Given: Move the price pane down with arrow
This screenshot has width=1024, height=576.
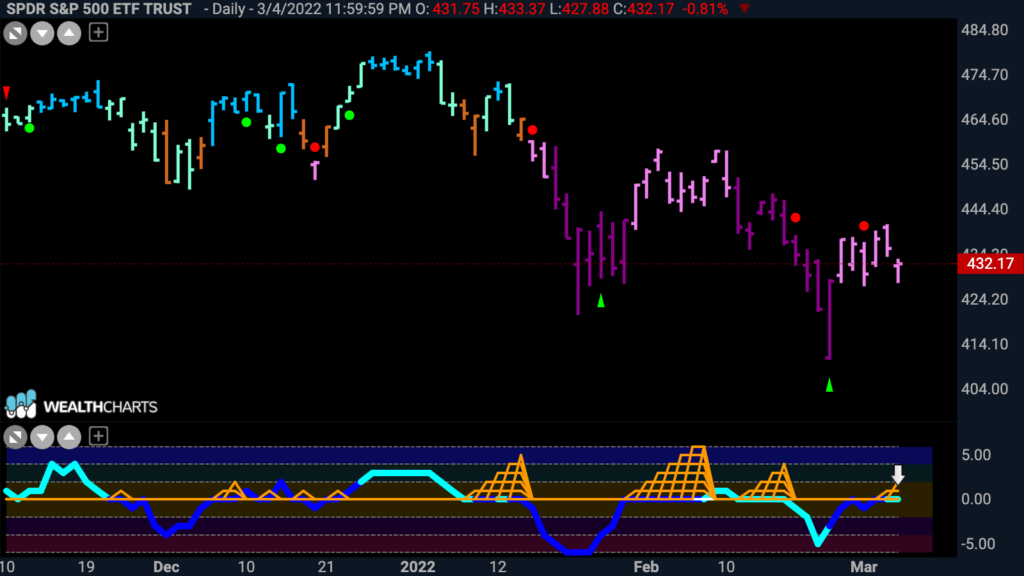Looking at the screenshot, I should coord(42,32).
